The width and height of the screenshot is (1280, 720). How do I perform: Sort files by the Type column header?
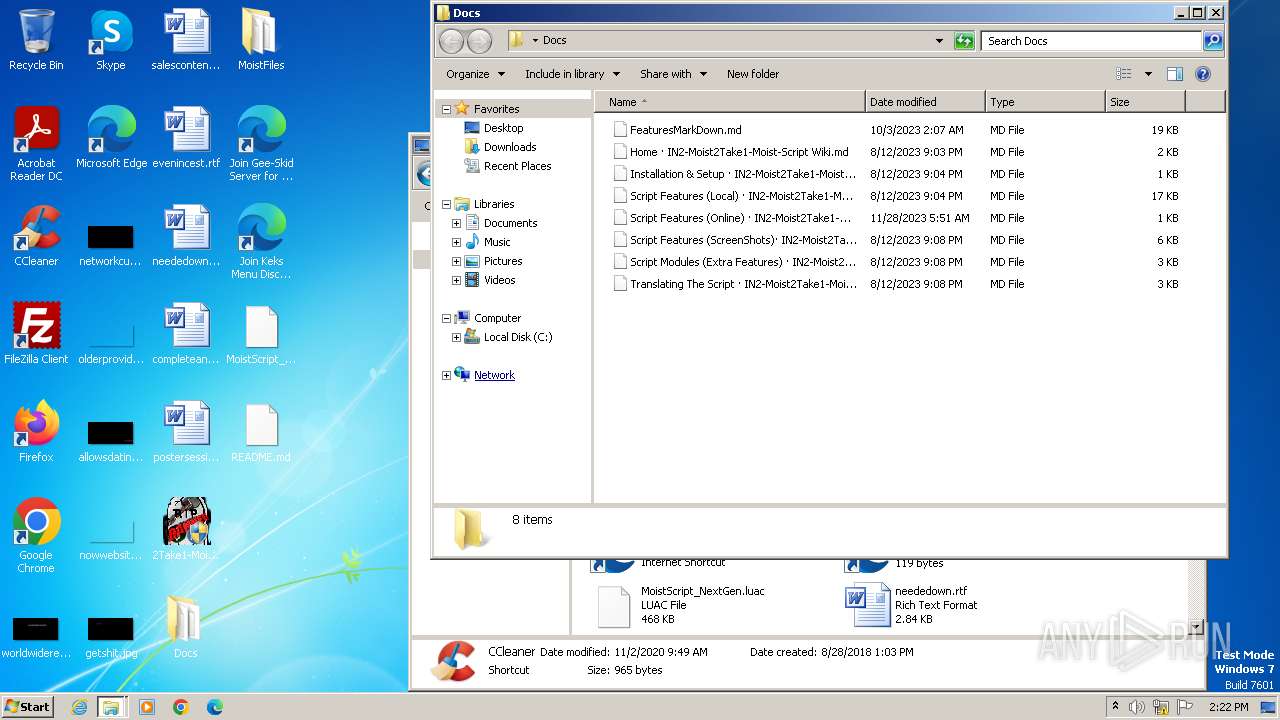(1045, 102)
